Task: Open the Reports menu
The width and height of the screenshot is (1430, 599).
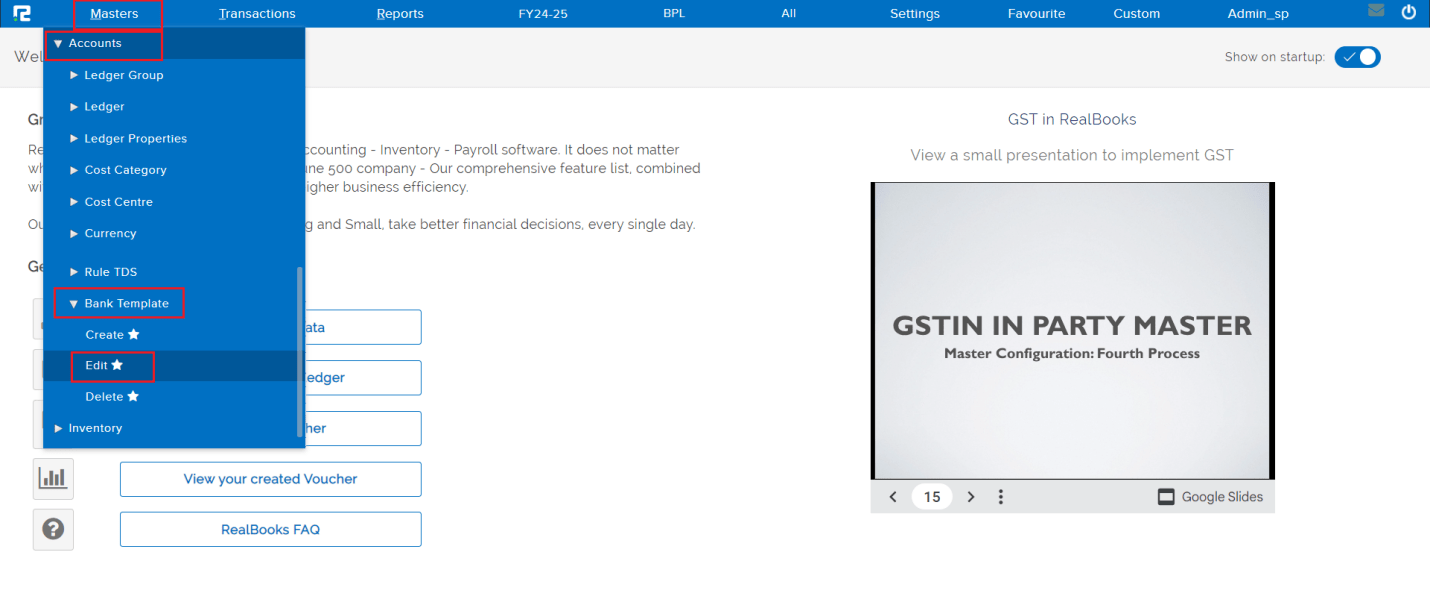Action: coord(400,14)
